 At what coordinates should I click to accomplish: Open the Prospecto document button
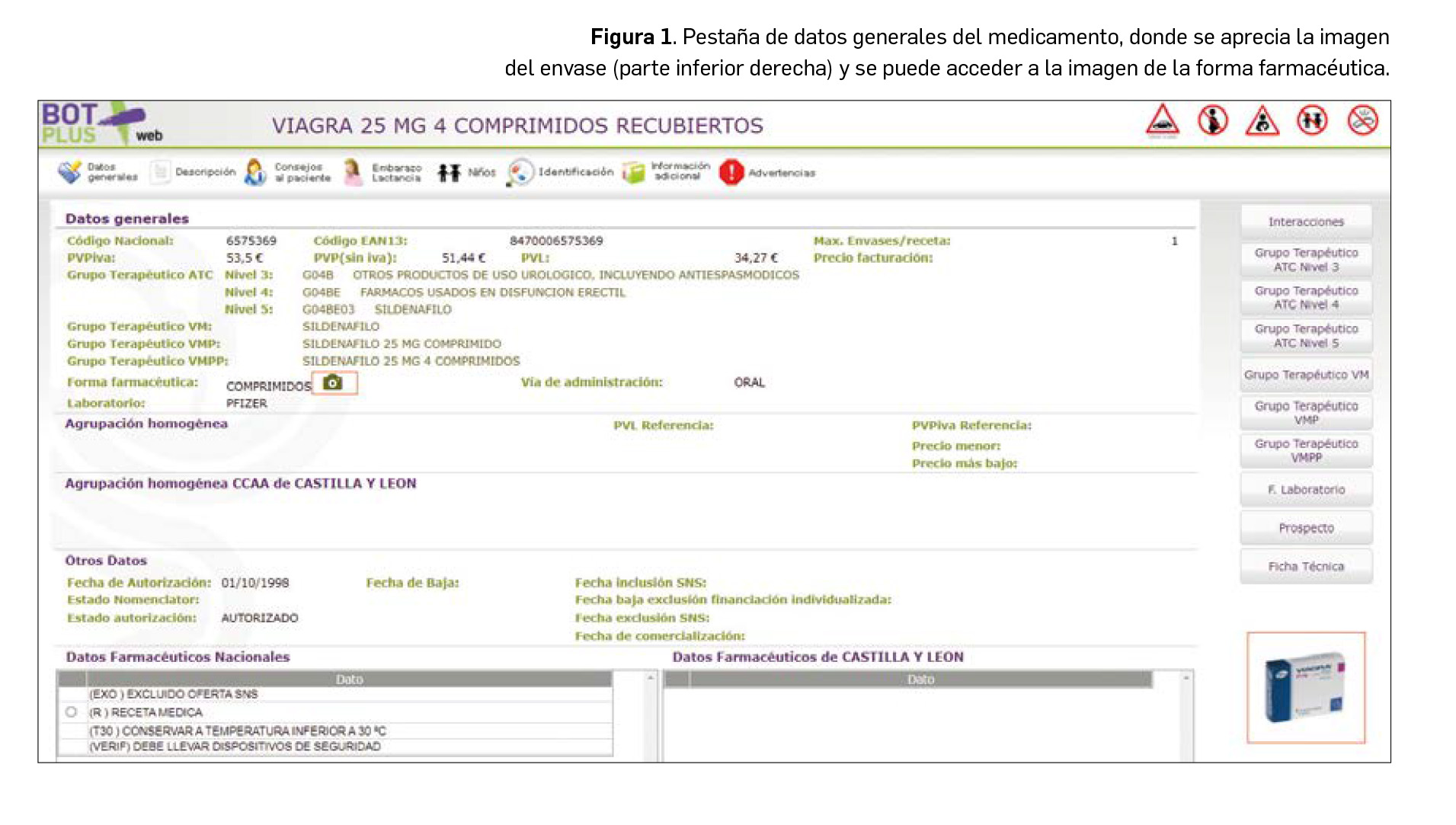tap(1305, 528)
